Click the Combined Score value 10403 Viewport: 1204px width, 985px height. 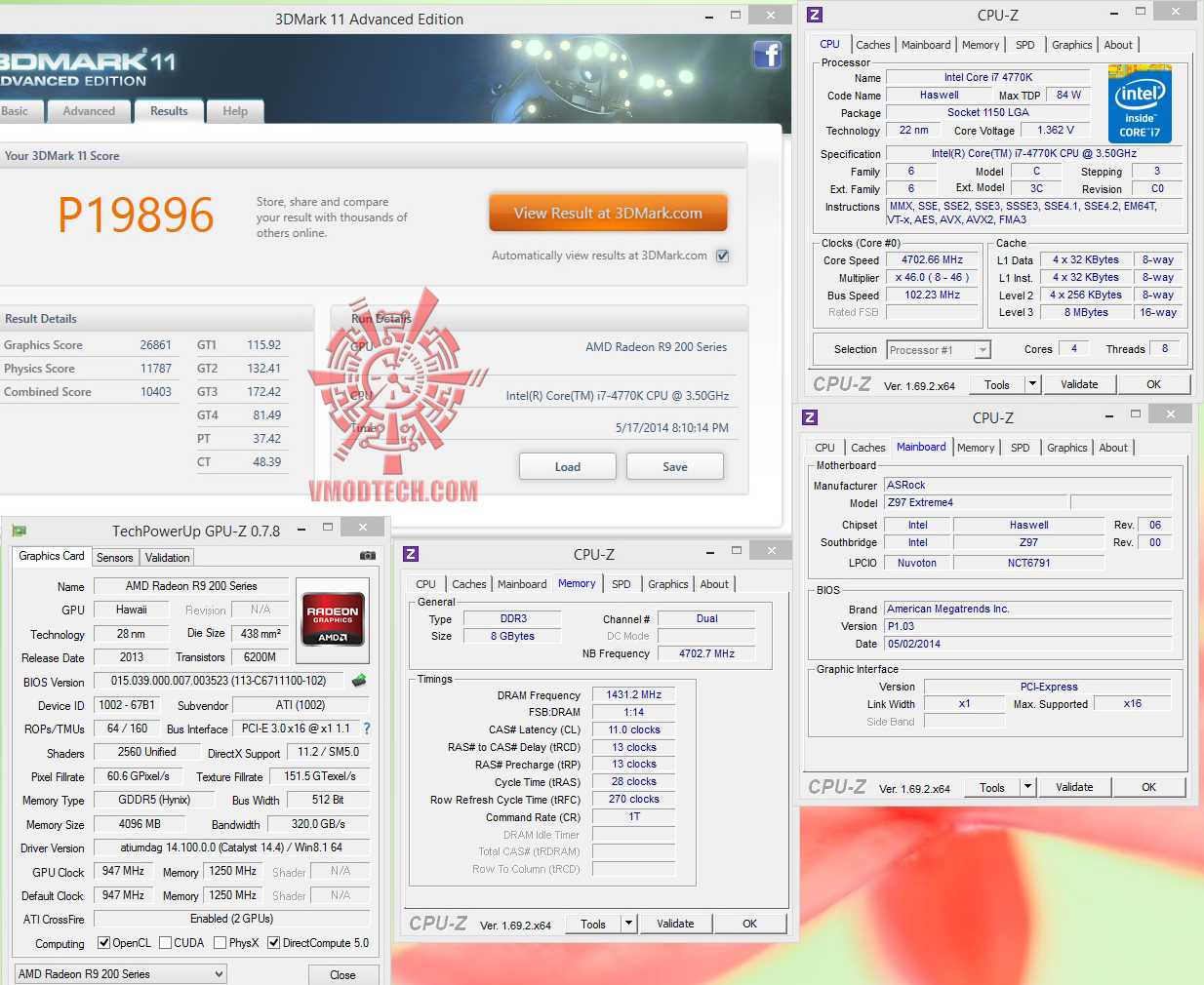pos(155,392)
